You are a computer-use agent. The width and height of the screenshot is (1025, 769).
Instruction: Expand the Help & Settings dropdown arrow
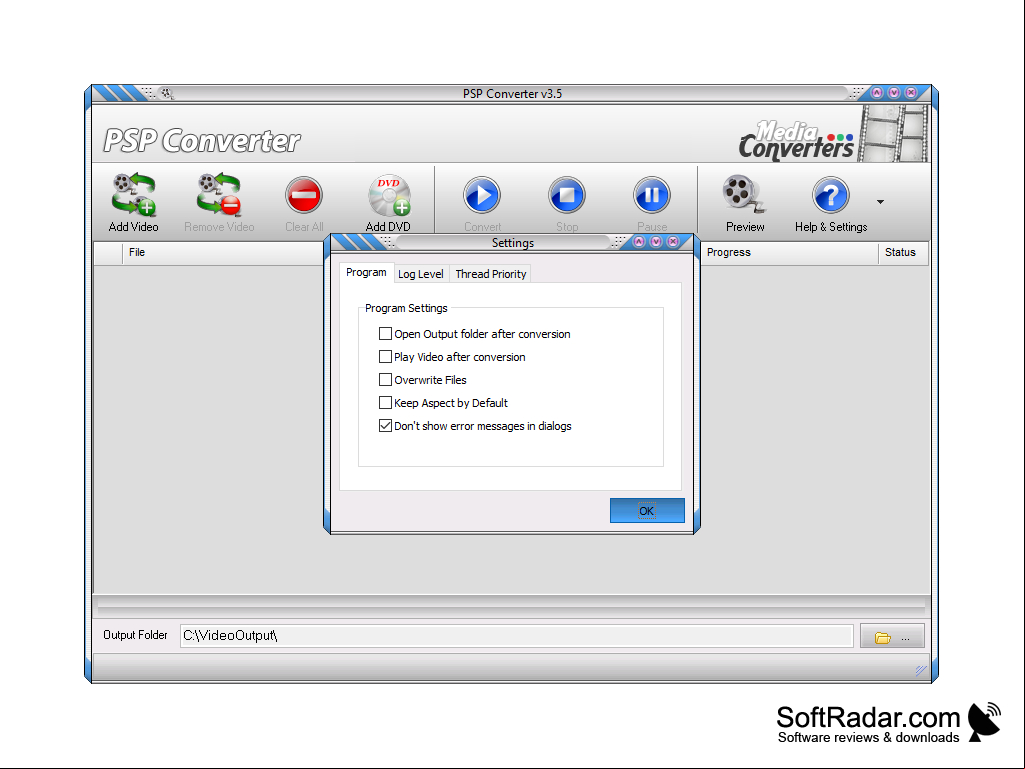coord(881,202)
